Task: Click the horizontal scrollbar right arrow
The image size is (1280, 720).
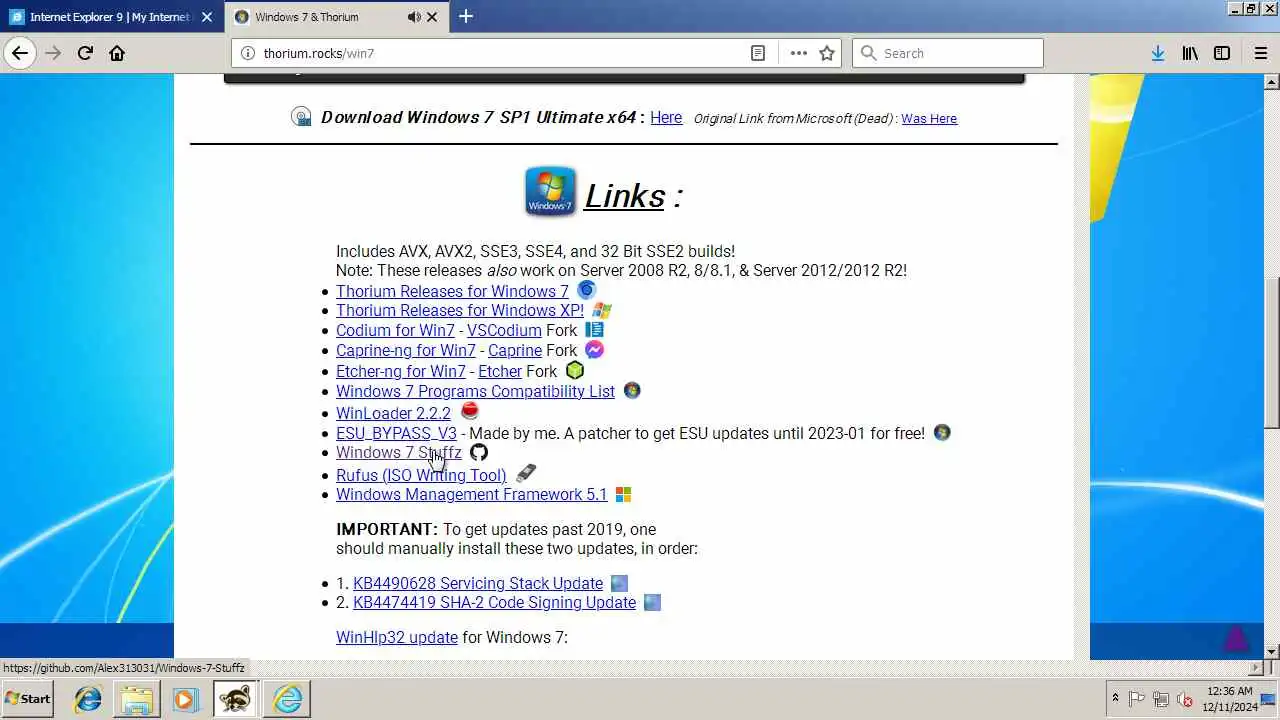Action: (x=1257, y=667)
